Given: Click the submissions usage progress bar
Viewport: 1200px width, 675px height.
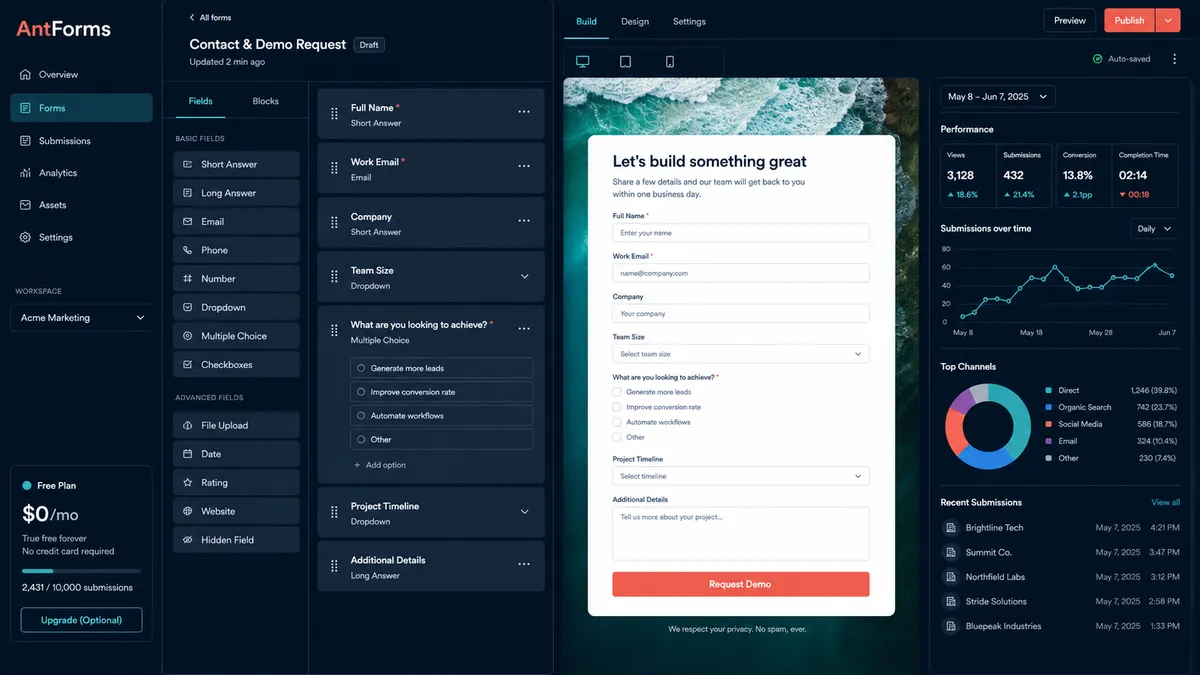Looking at the screenshot, I should pyautogui.click(x=82, y=571).
